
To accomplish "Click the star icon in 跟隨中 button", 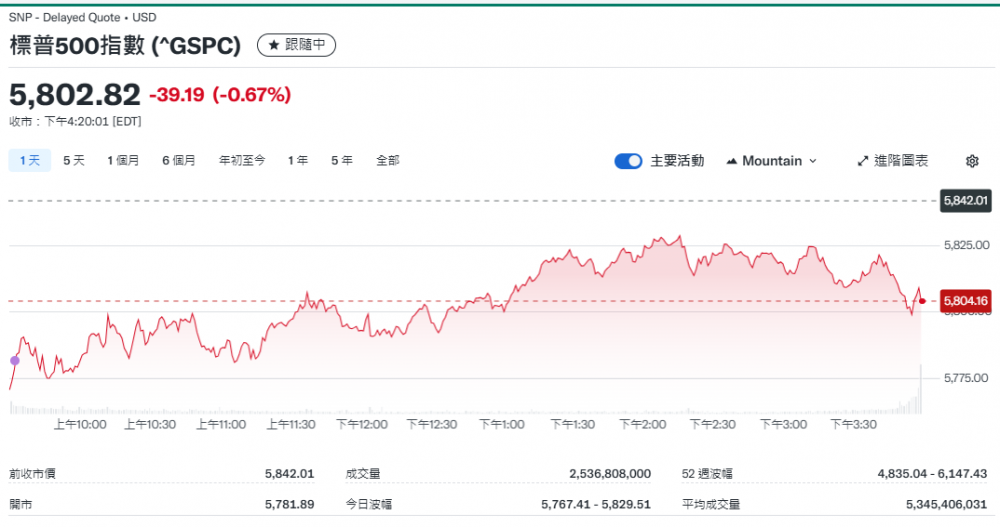I will [273, 45].
